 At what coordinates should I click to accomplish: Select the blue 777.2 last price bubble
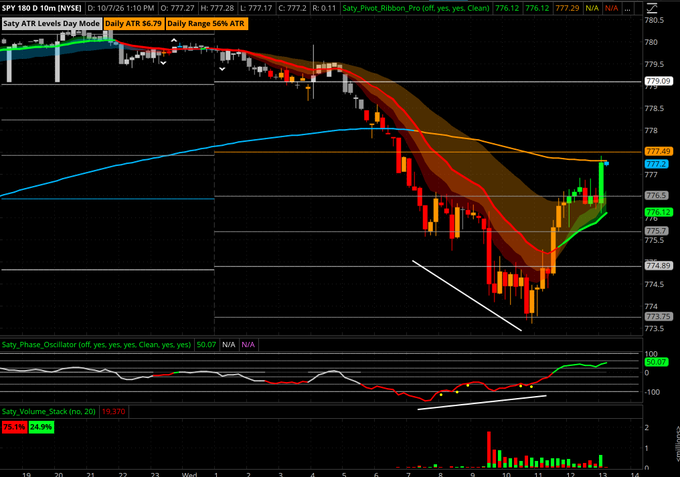coord(656,164)
